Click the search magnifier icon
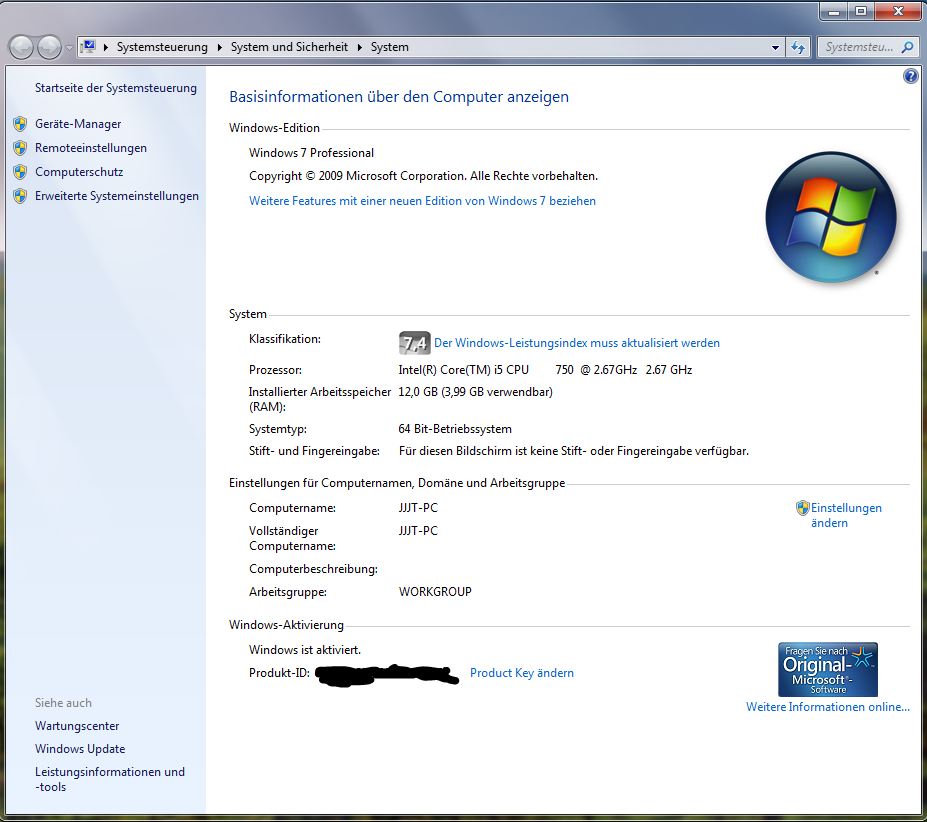927x822 pixels. coord(907,47)
